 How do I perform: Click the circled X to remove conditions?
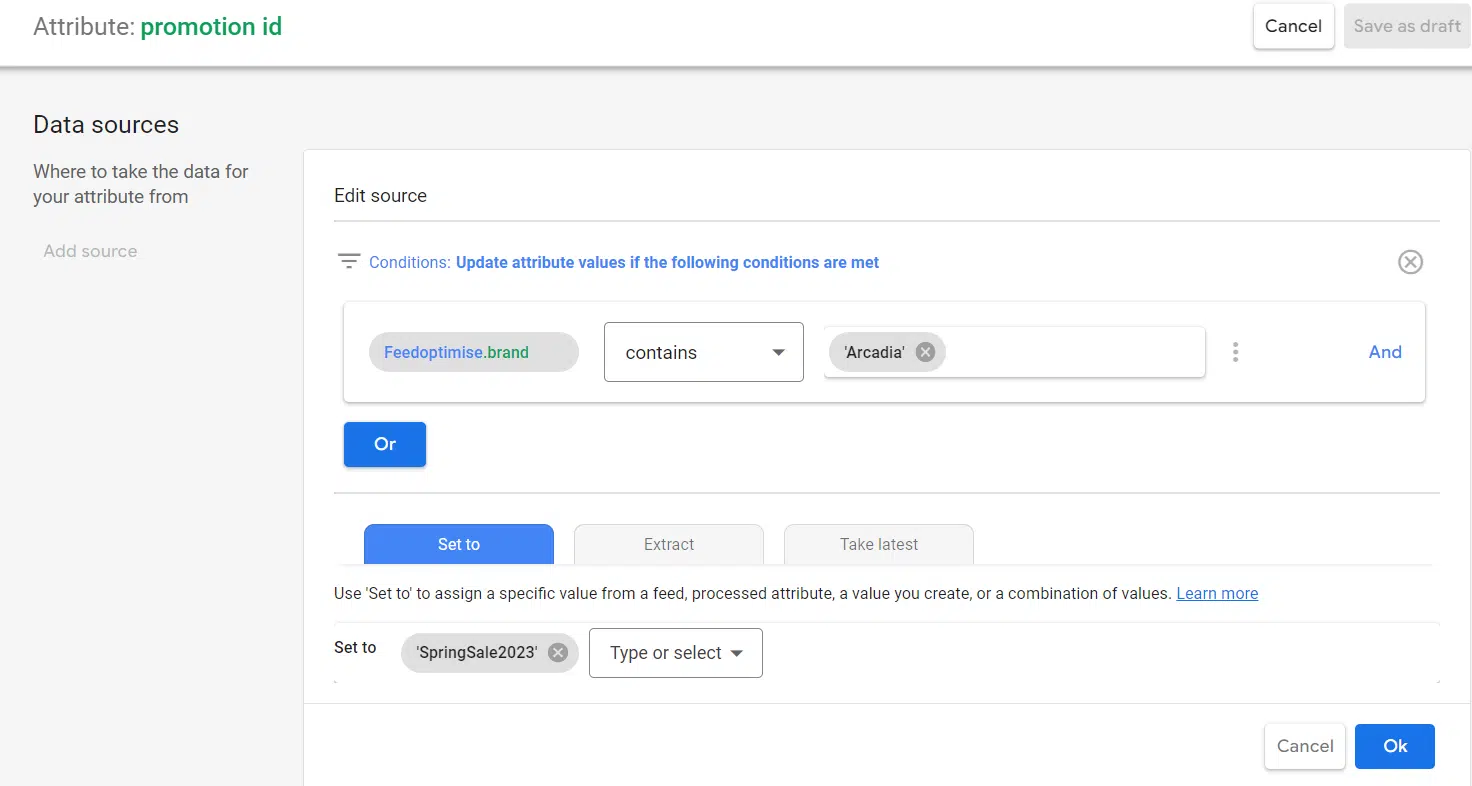click(1410, 262)
